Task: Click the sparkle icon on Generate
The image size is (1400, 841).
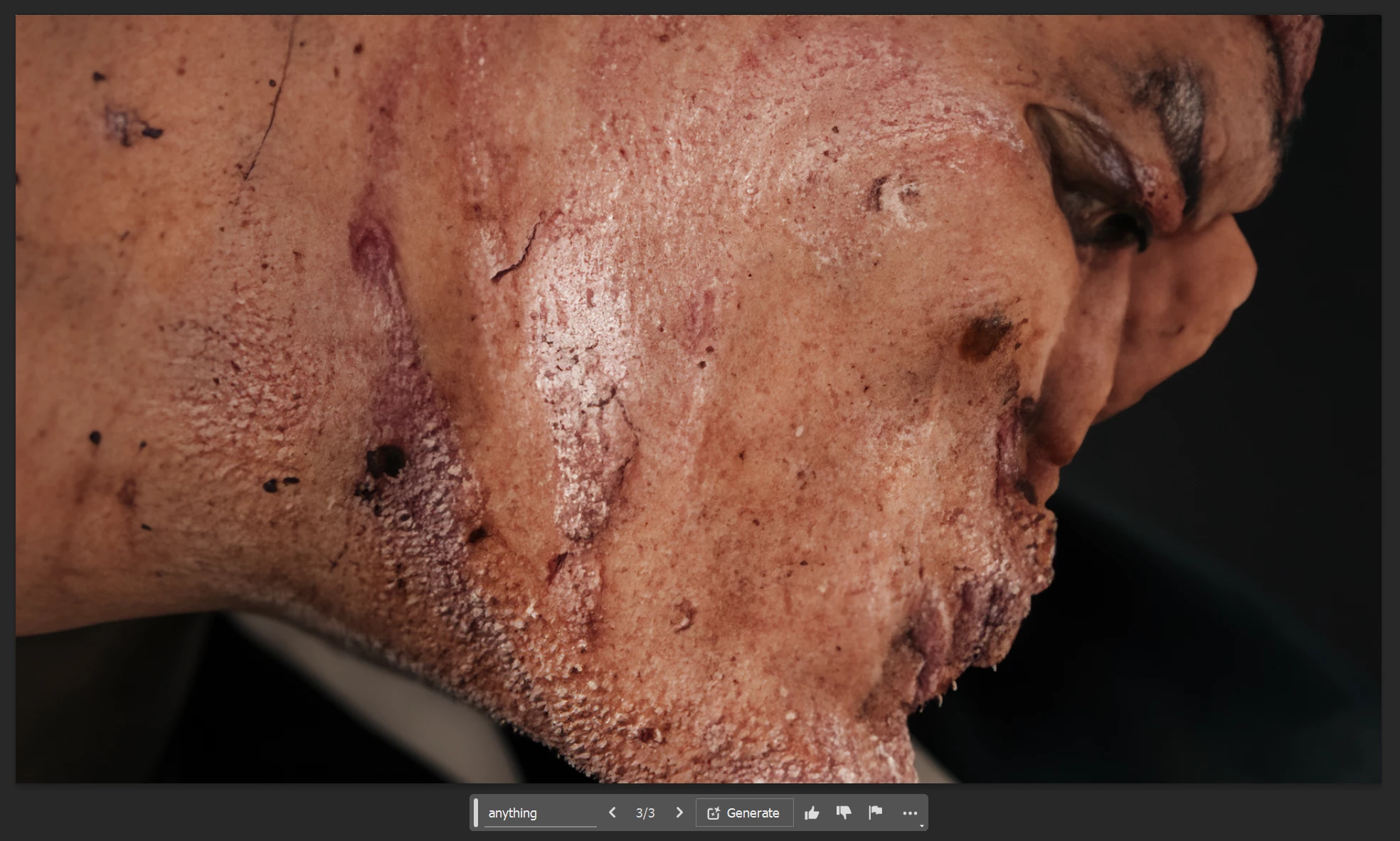Action: 714,813
